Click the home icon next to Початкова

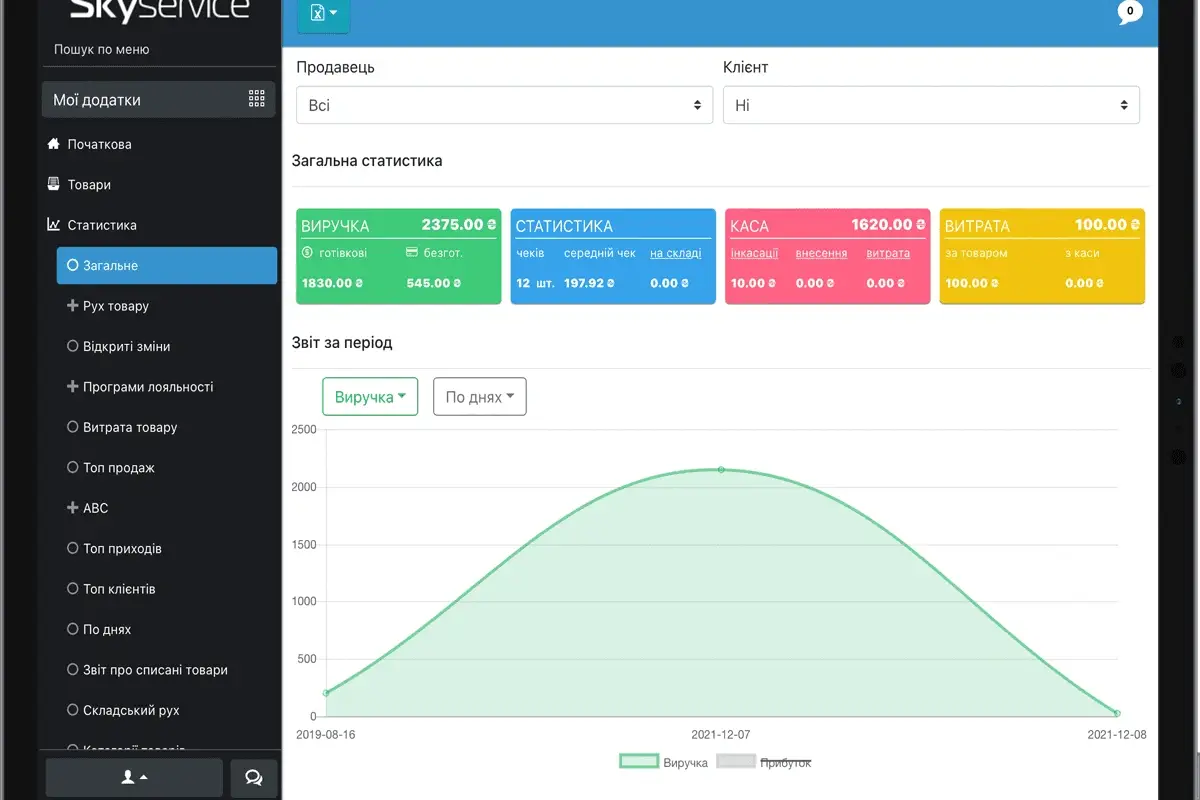coord(54,144)
